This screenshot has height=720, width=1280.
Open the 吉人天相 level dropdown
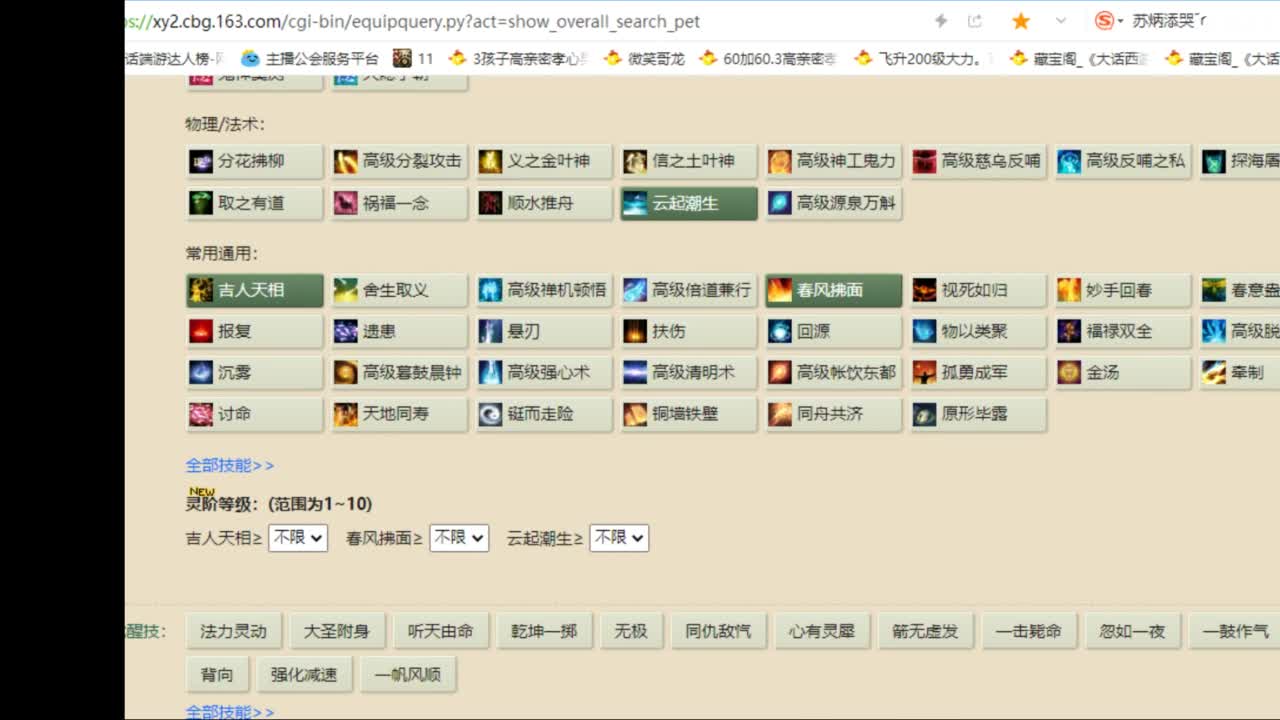point(298,538)
